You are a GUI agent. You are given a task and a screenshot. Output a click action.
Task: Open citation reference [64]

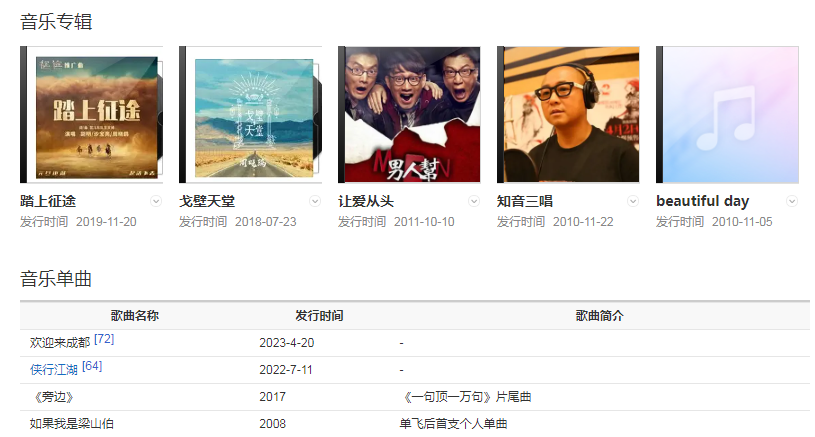point(92,366)
